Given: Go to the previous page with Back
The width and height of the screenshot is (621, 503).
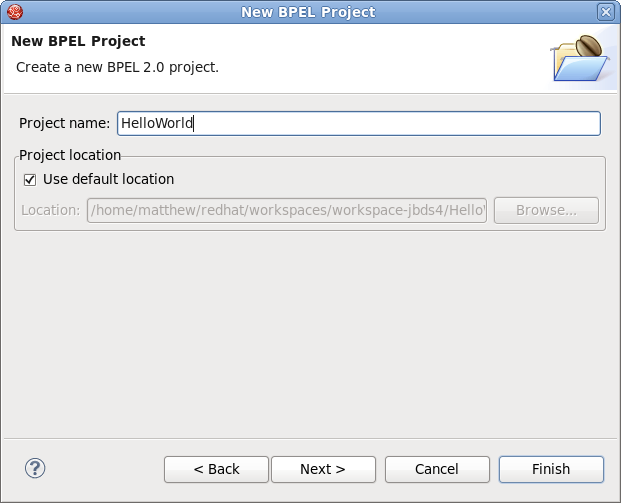Looking at the screenshot, I should 216,469.
